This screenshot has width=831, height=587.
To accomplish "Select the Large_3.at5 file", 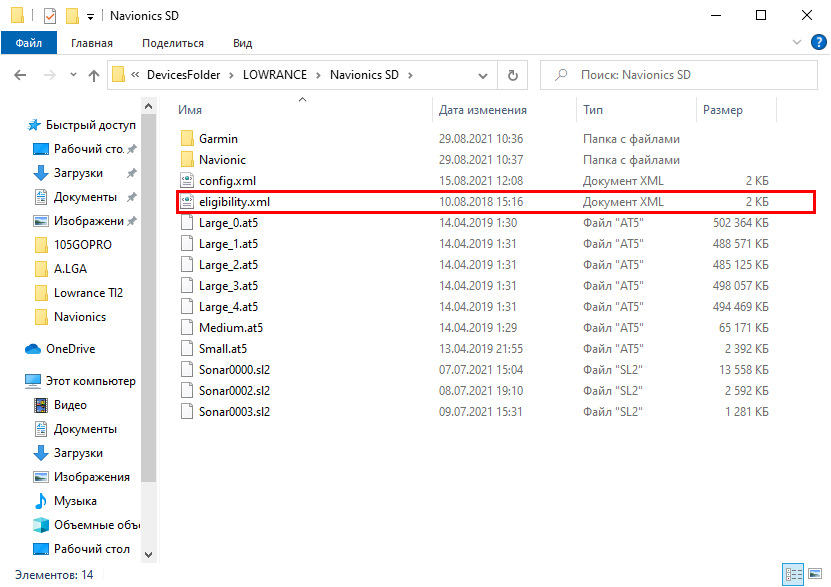I will (x=228, y=286).
